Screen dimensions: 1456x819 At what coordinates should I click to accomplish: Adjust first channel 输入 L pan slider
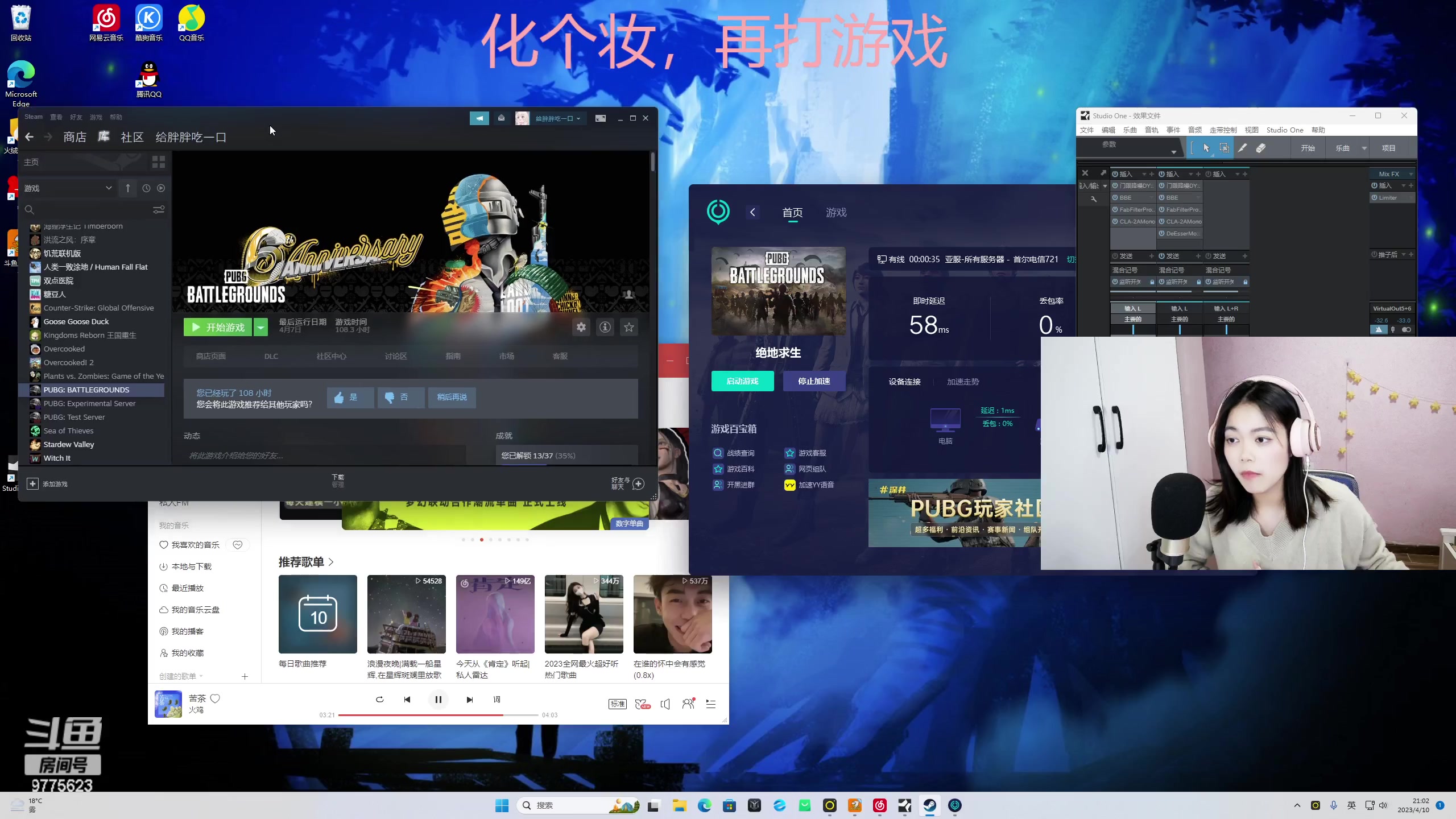(x=1132, y=329)
